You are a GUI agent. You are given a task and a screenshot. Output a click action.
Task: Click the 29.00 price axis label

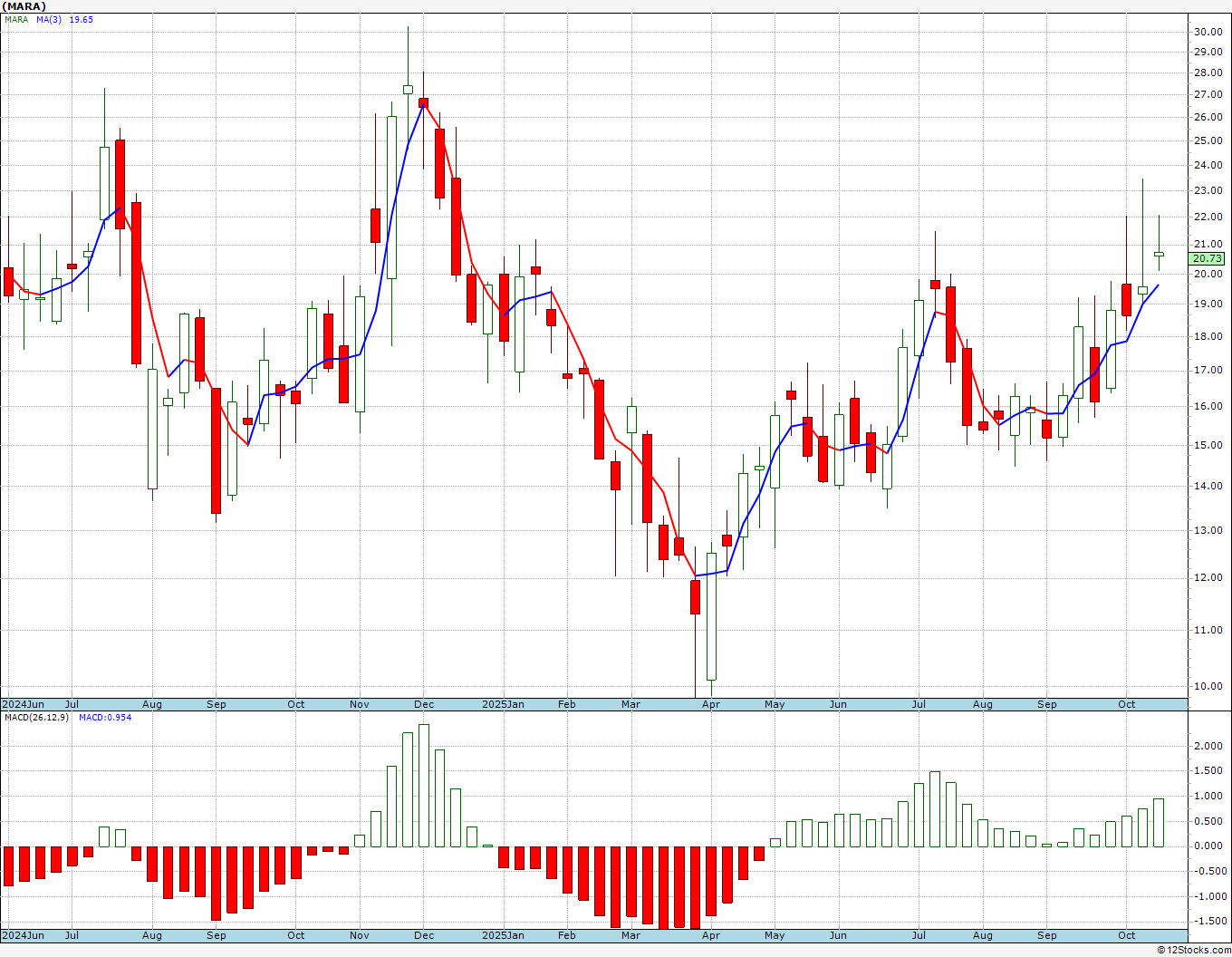click(x=1208, y=53)
